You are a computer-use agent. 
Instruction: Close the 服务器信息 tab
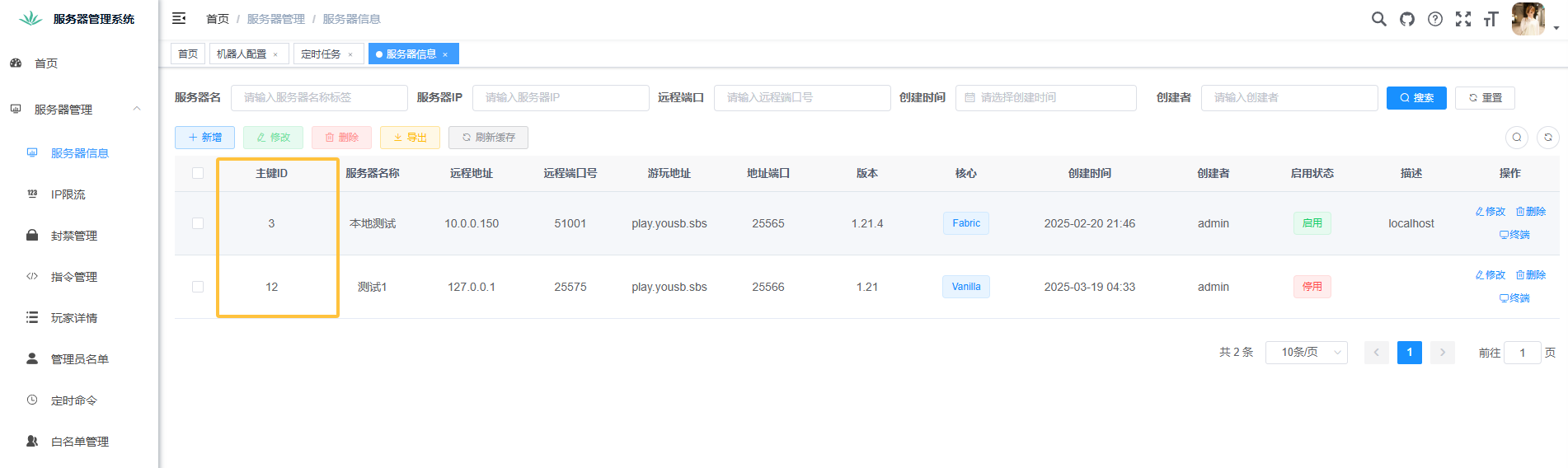[x=445, y=54]
